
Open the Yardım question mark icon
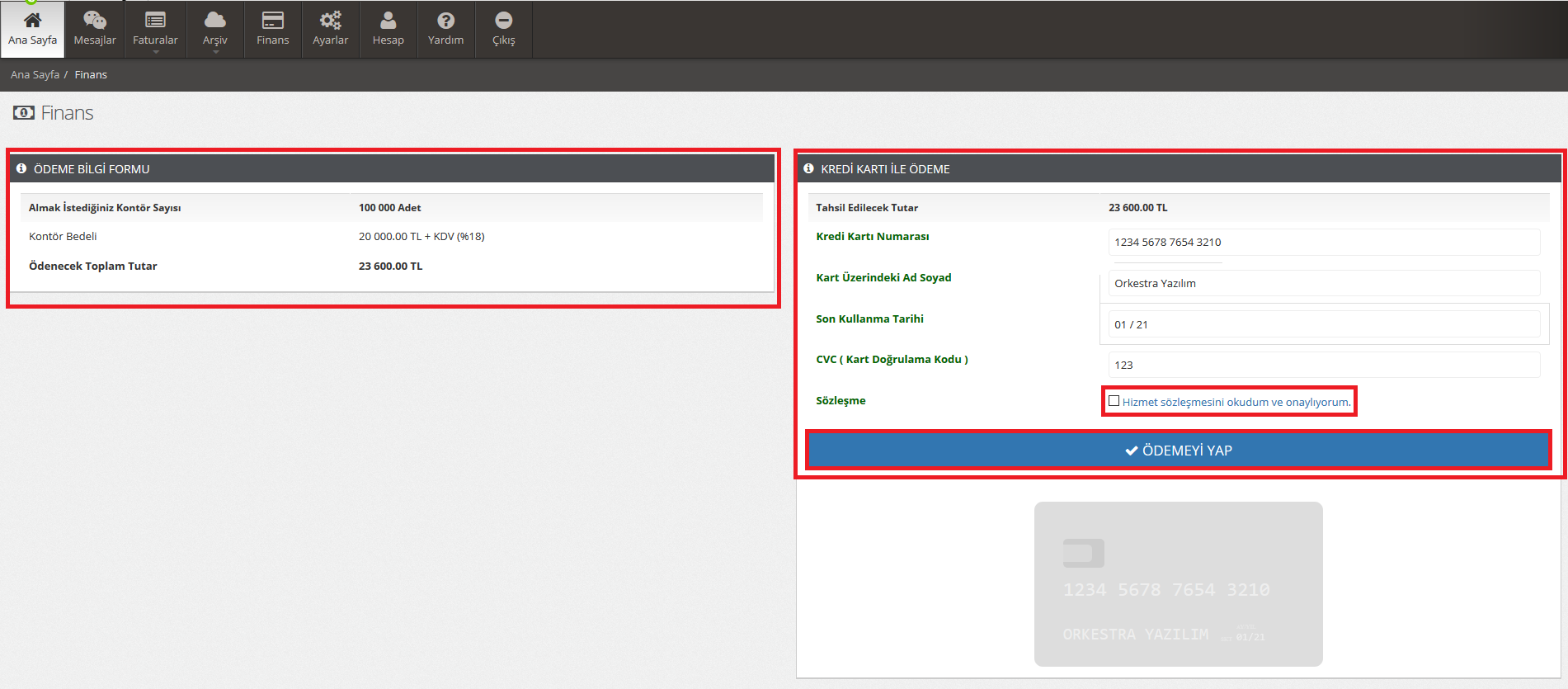445,20
